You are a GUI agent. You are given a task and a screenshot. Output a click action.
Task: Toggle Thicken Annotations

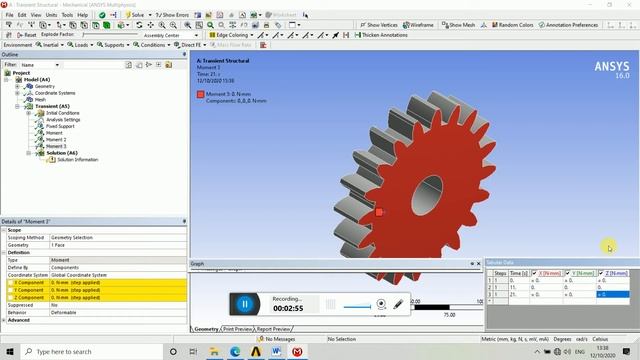381,35
